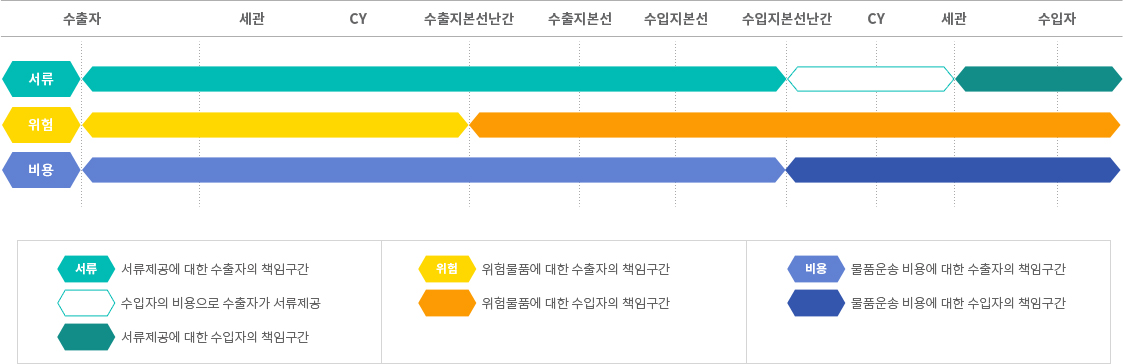Click the text 물품운송 비용에 대한 수입자의 책임구간
Screen dimensions: 1123x364
tap(958, 303)
